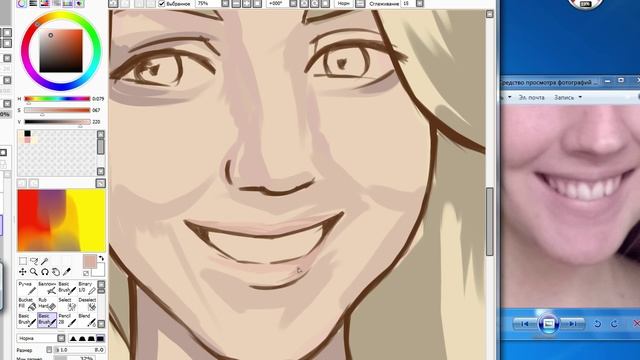
Task: Toggle the RGB sliders panel button
Action: coord(33,3)
